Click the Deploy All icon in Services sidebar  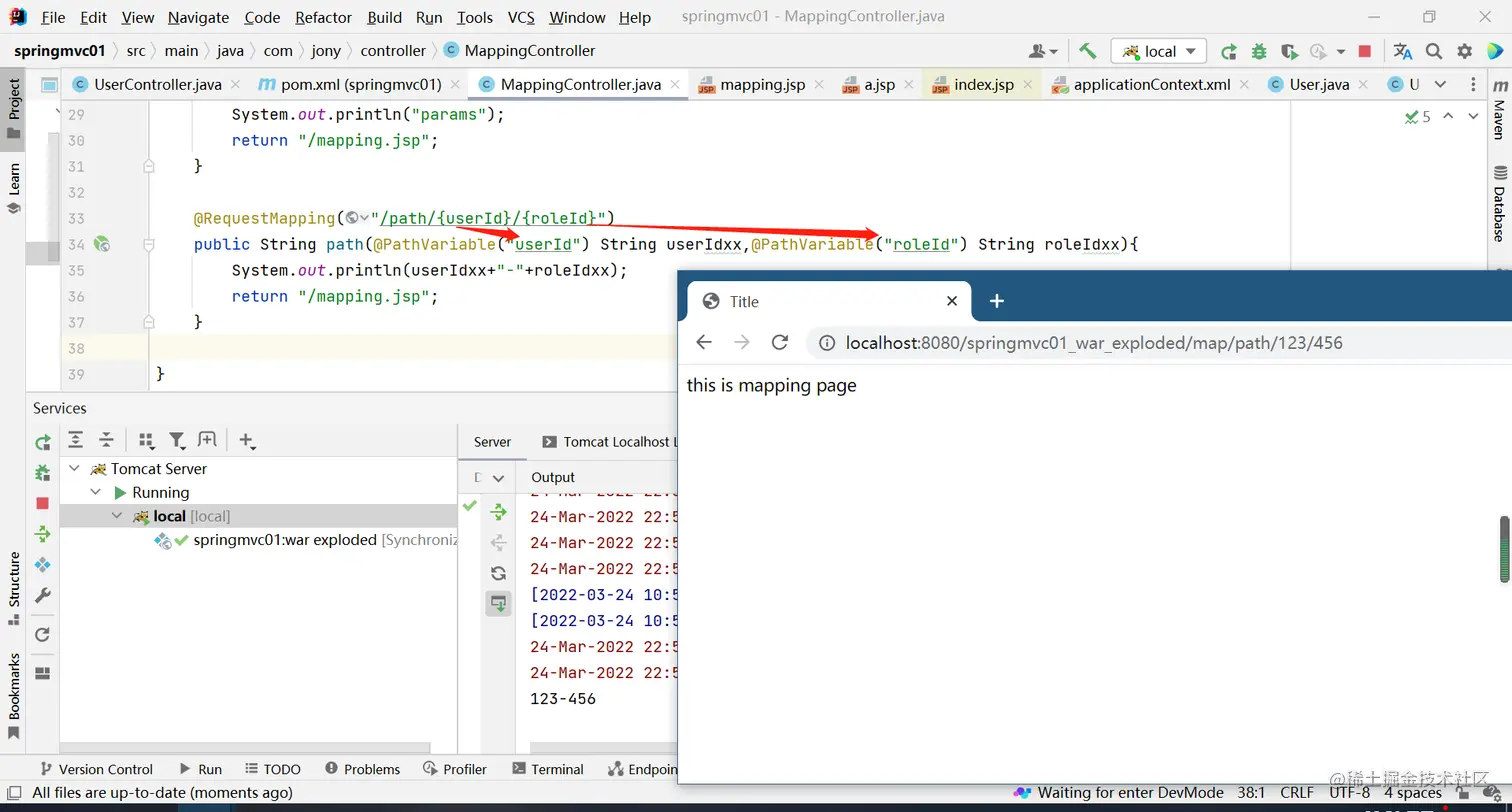42,534
